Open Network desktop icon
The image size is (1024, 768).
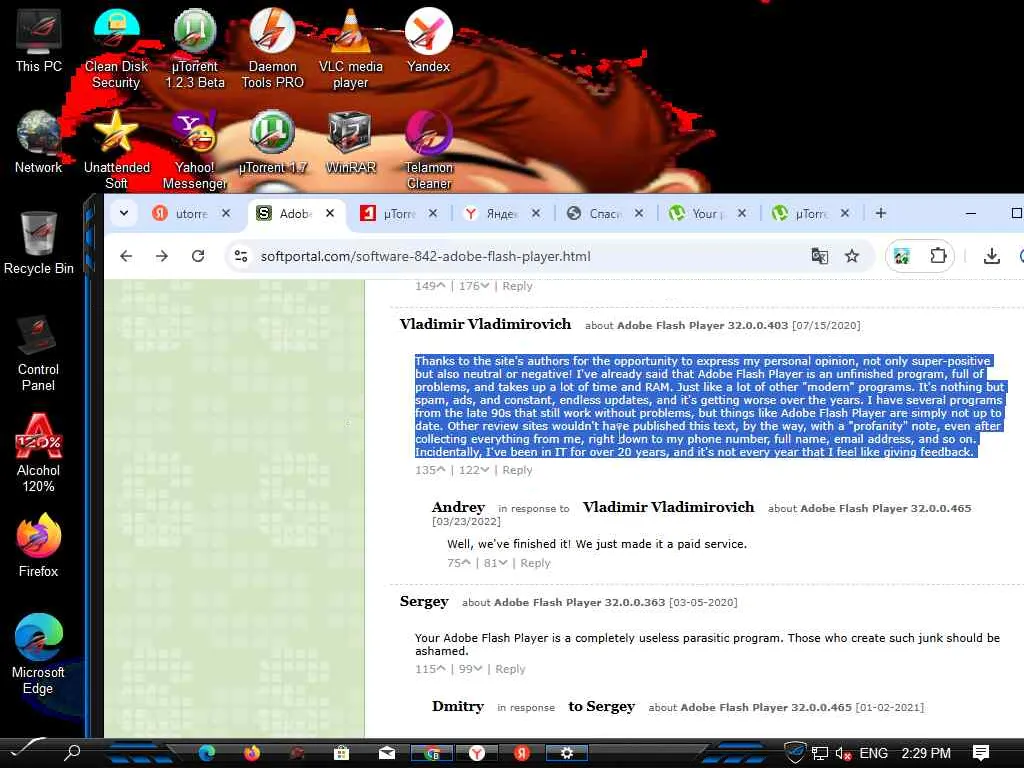tap(38, 142)
